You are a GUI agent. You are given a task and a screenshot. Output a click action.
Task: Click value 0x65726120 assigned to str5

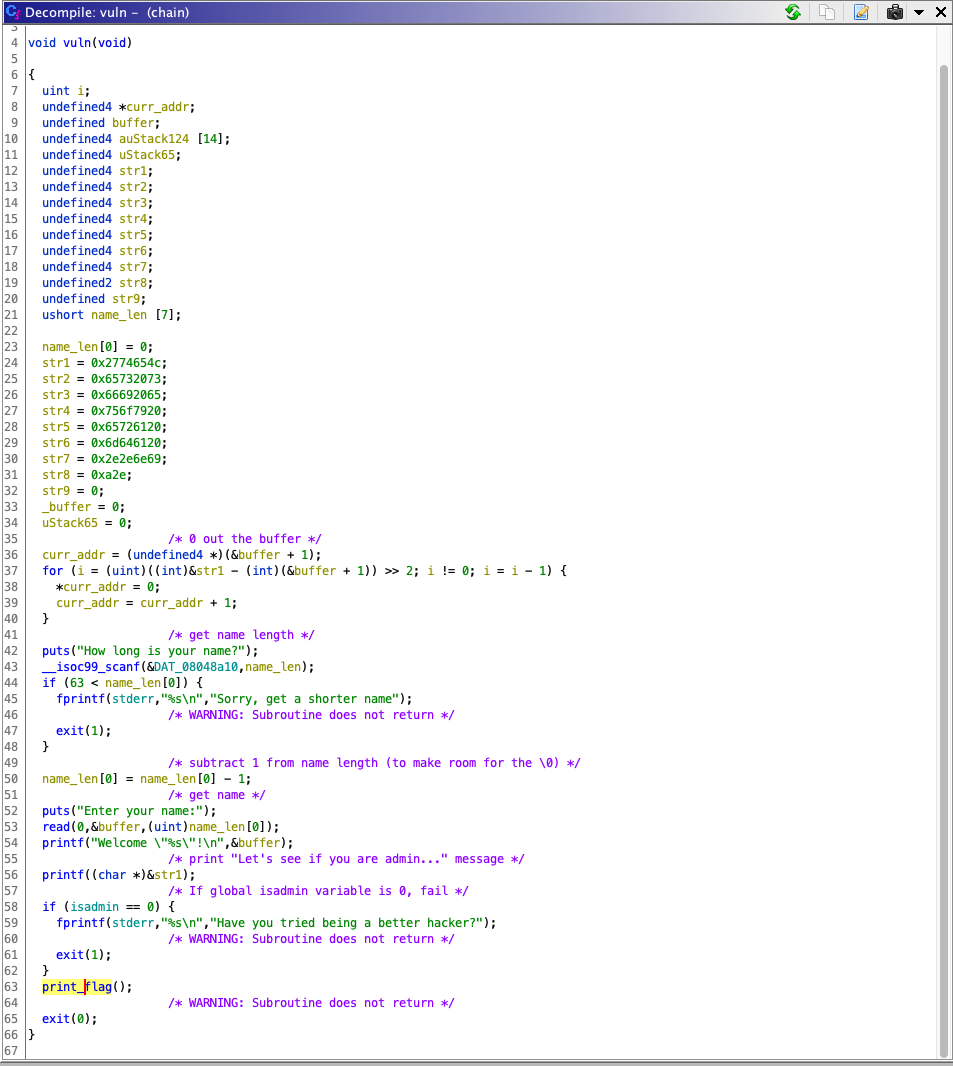tap(126, 427)
